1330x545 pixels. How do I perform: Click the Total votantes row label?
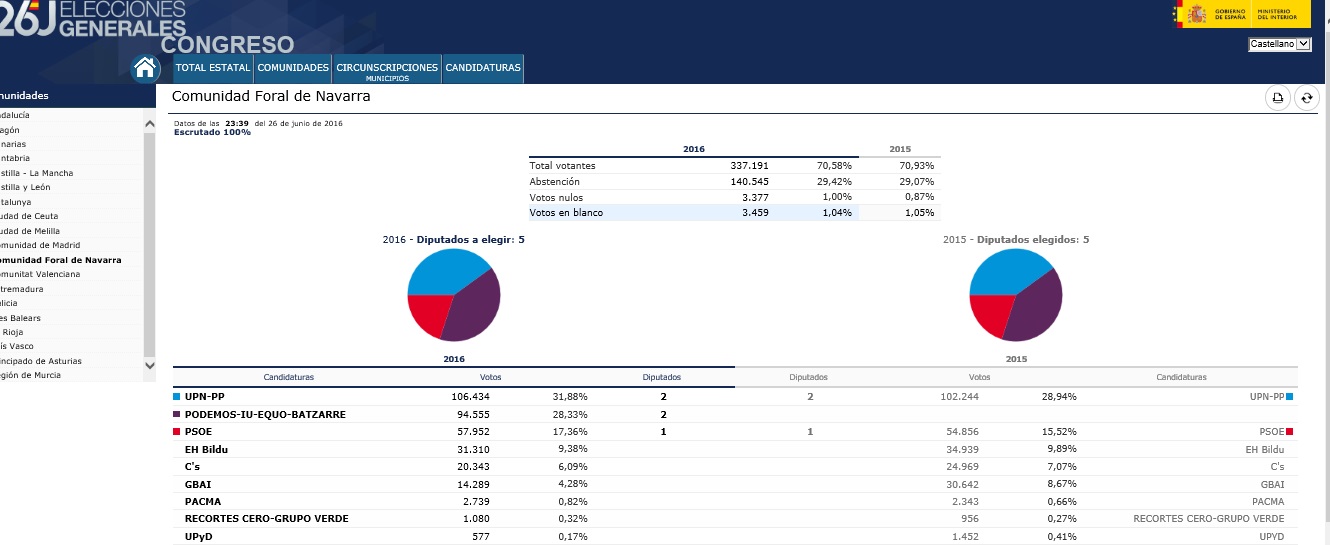[x=562, y=165]
